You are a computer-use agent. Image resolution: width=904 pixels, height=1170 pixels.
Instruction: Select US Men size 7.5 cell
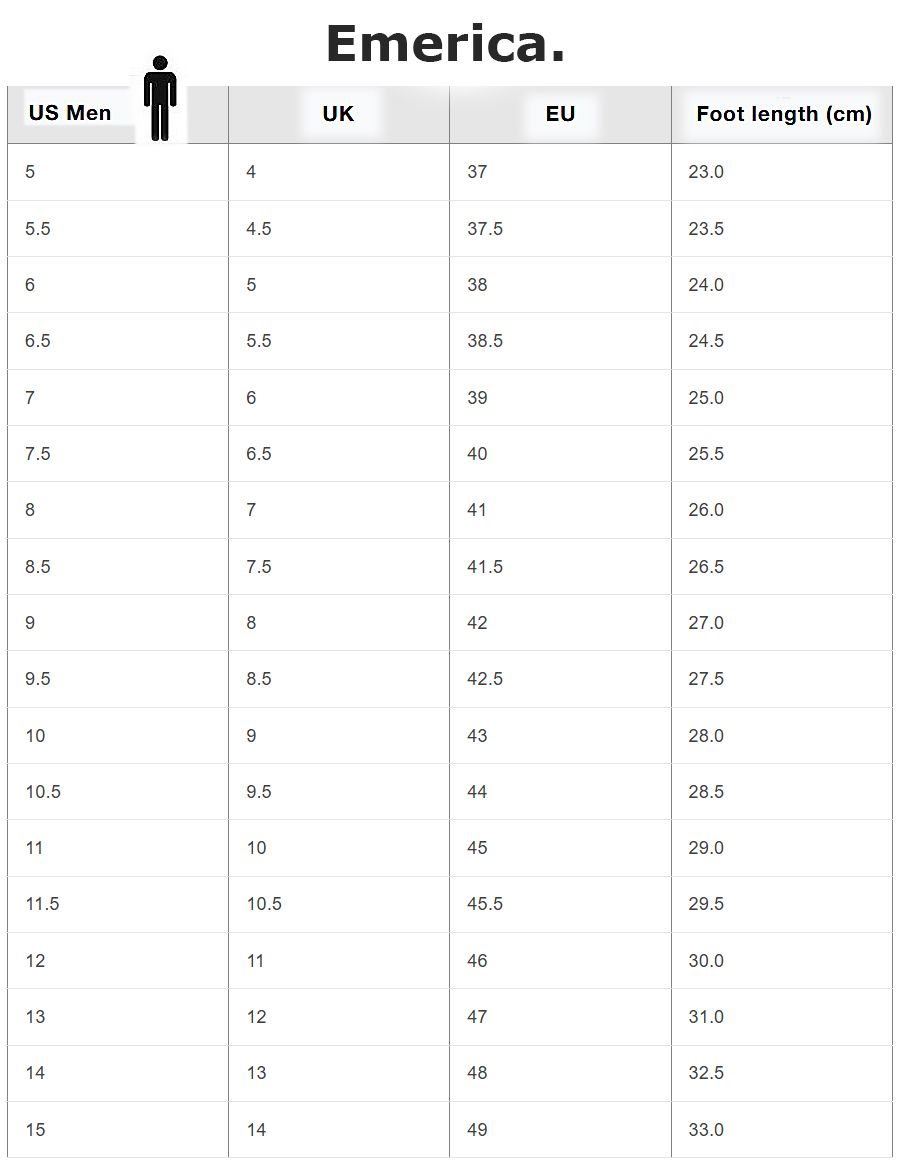point(38,454)
